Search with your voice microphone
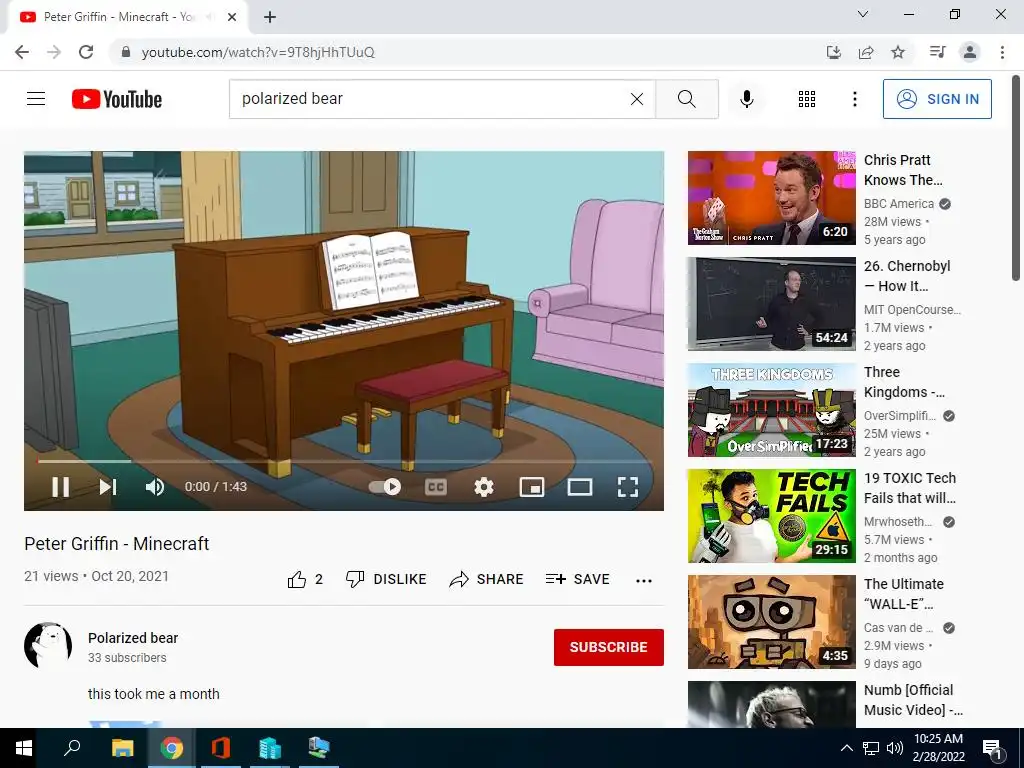 click(x=746, y=99)
